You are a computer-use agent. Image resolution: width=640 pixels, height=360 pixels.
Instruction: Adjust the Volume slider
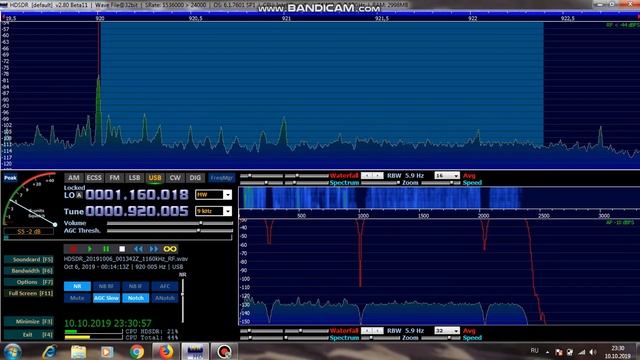(x=170, y=223)
